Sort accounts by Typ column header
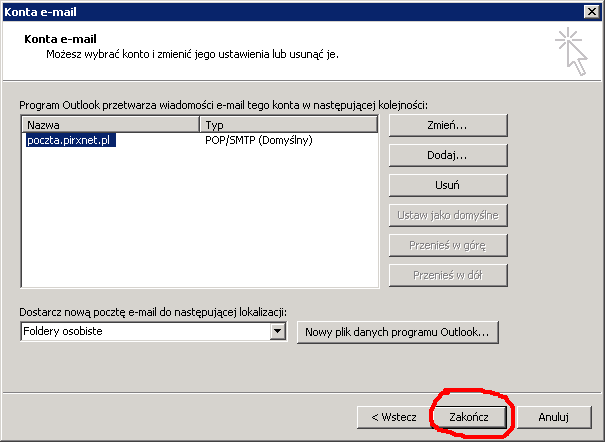 [288, 125]
